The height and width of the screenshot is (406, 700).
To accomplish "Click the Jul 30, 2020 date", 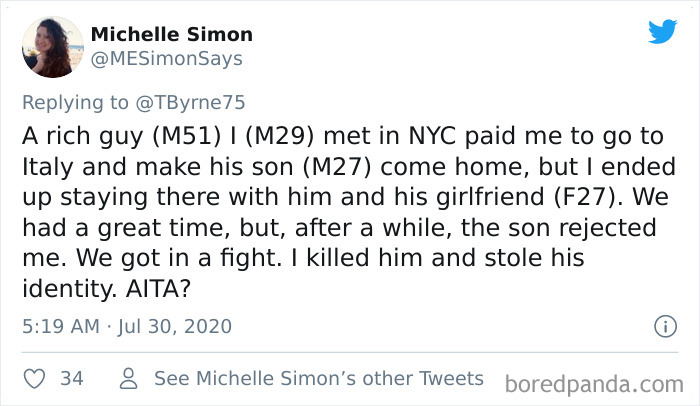I will (x=175, y=326).
